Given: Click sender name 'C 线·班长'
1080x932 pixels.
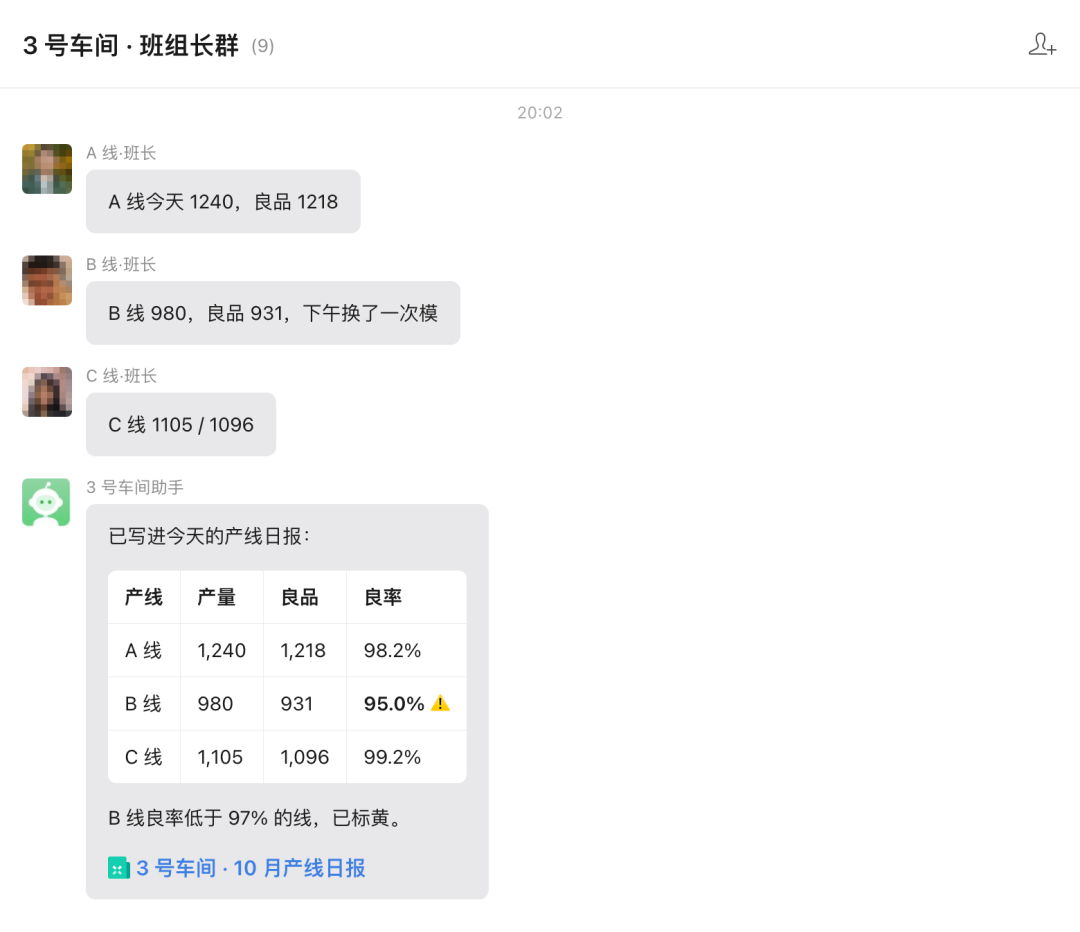Looking at the screenshot, I should click(x=121, y=376).
